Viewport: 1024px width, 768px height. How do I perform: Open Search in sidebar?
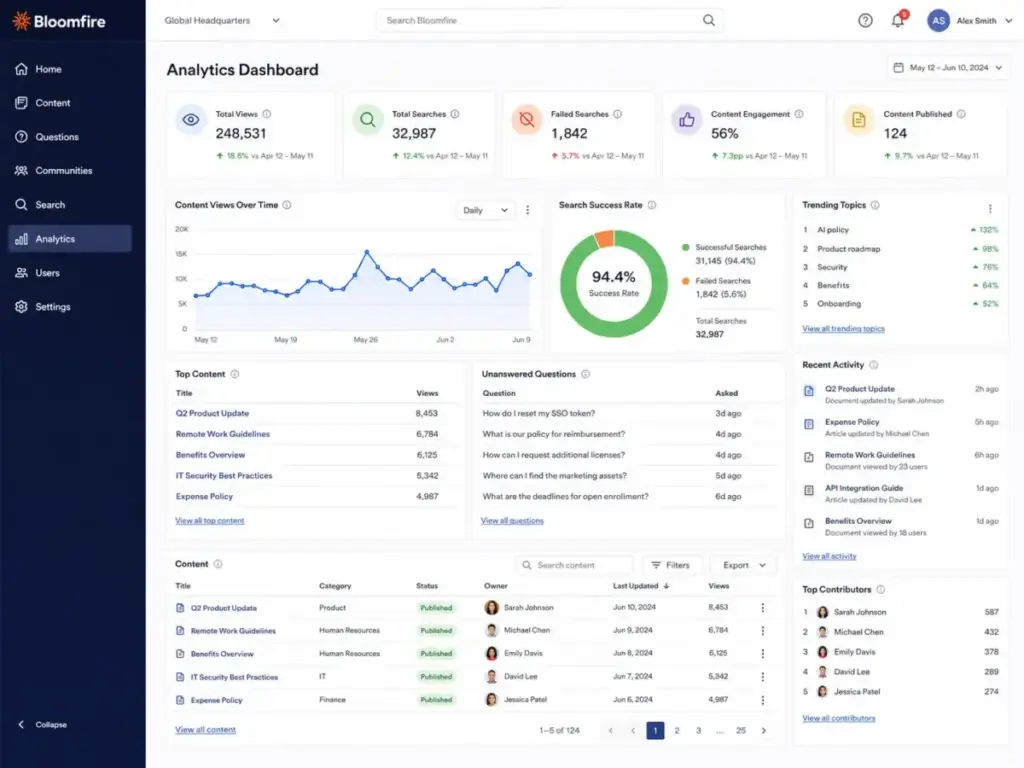(70, 205)
